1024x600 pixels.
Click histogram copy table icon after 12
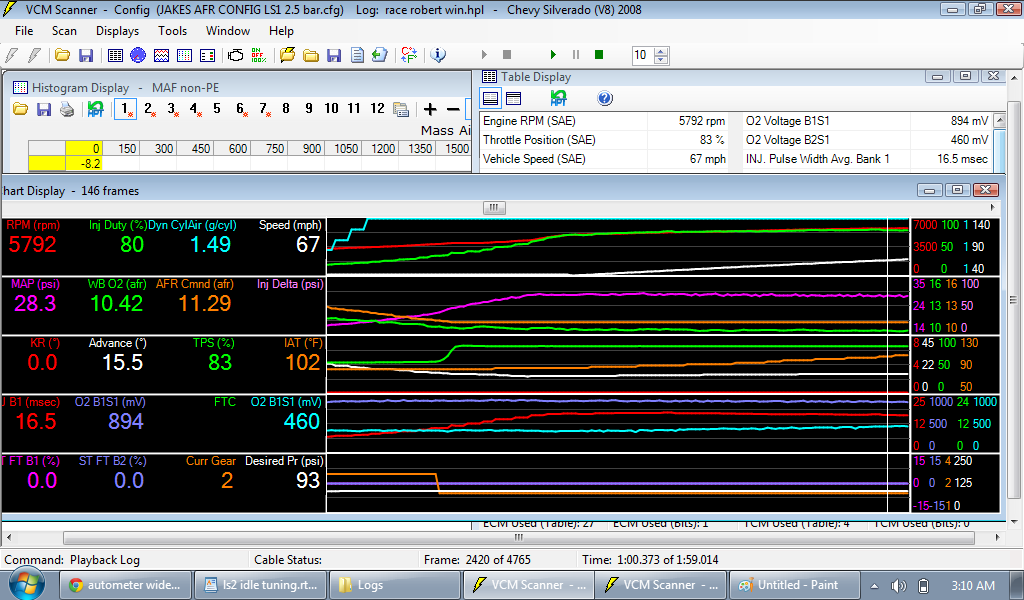tap(401, 109)
